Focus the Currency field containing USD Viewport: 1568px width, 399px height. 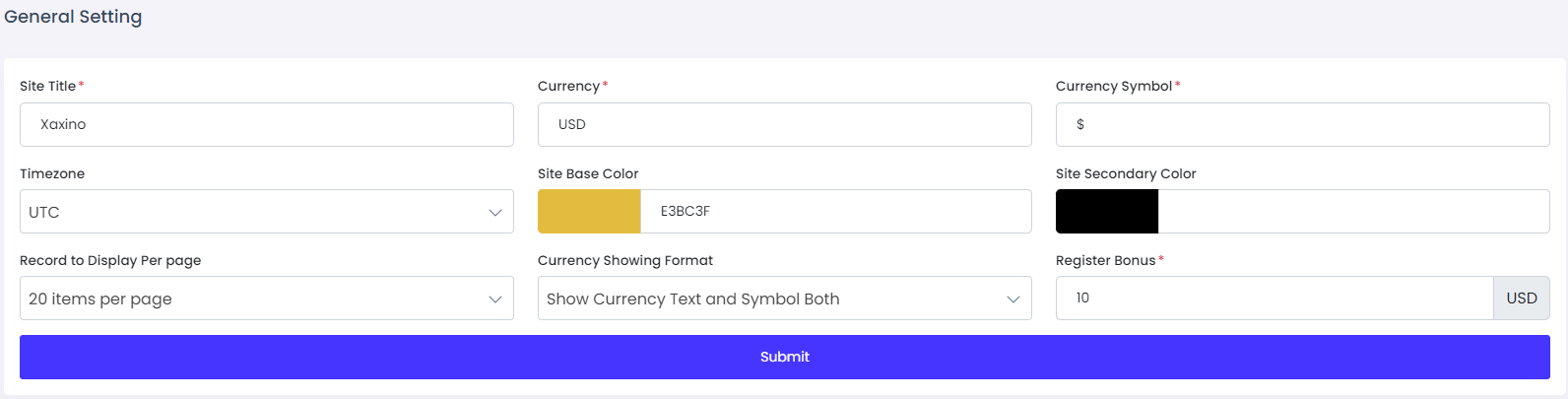[x=784, y=125]
